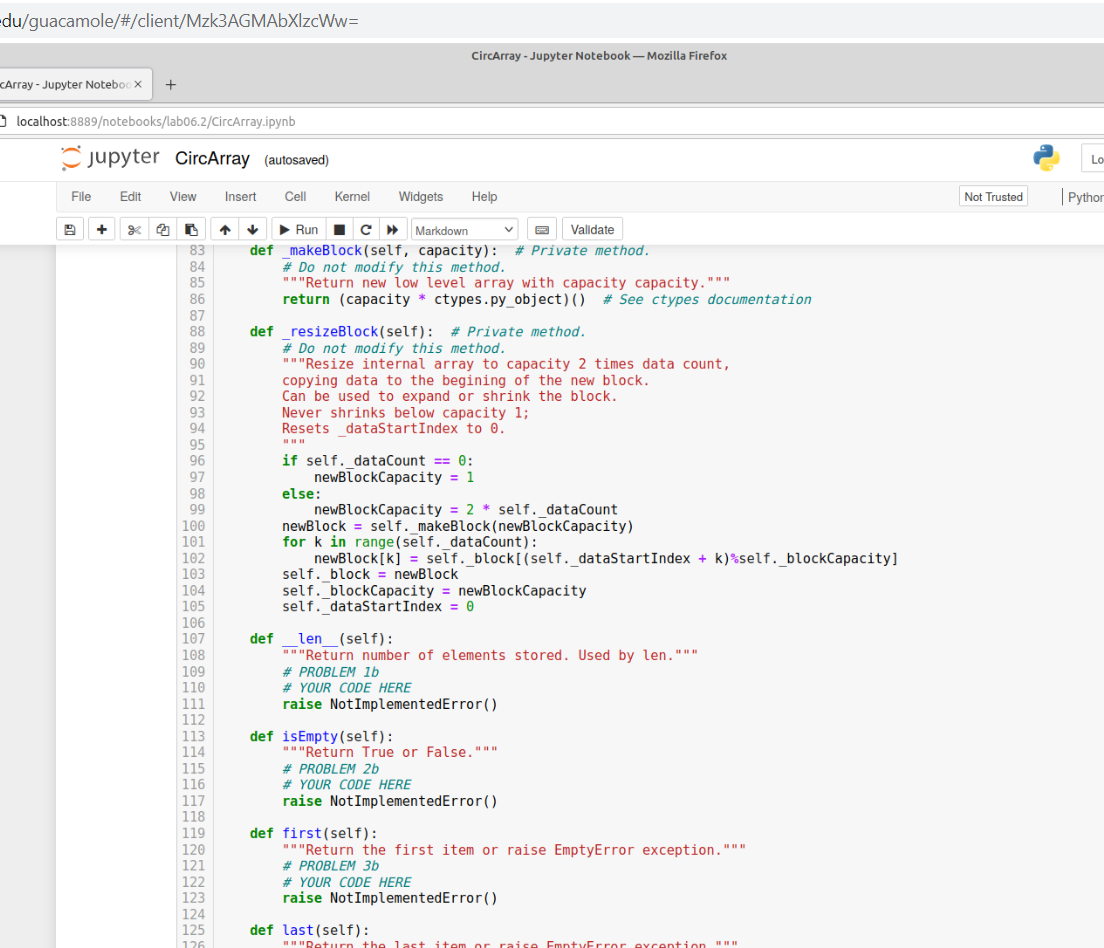Copy selected cells with copy icon
This screenshot has width=1104, height=948.
tap(163, 229)
